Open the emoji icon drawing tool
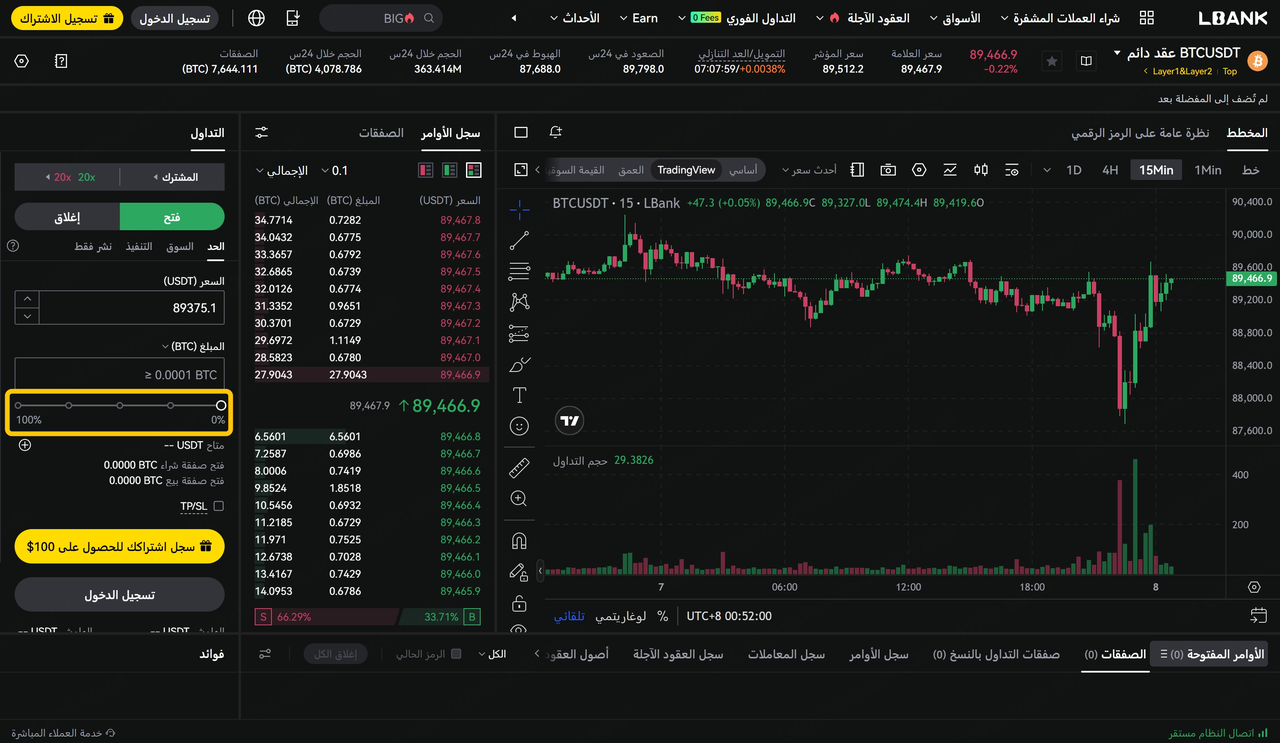The height and width of the screenshot is (743, 1280). point(519,426)
